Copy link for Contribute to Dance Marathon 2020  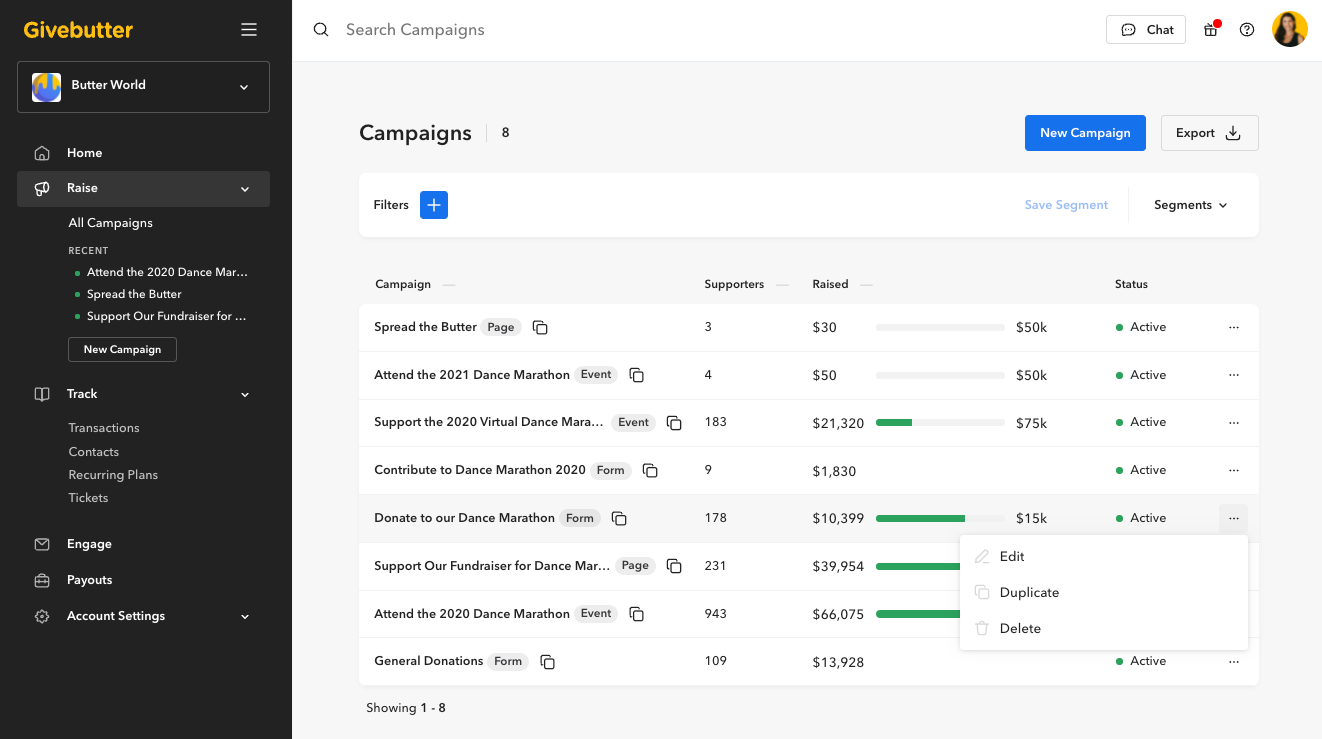tap(650, 470)
